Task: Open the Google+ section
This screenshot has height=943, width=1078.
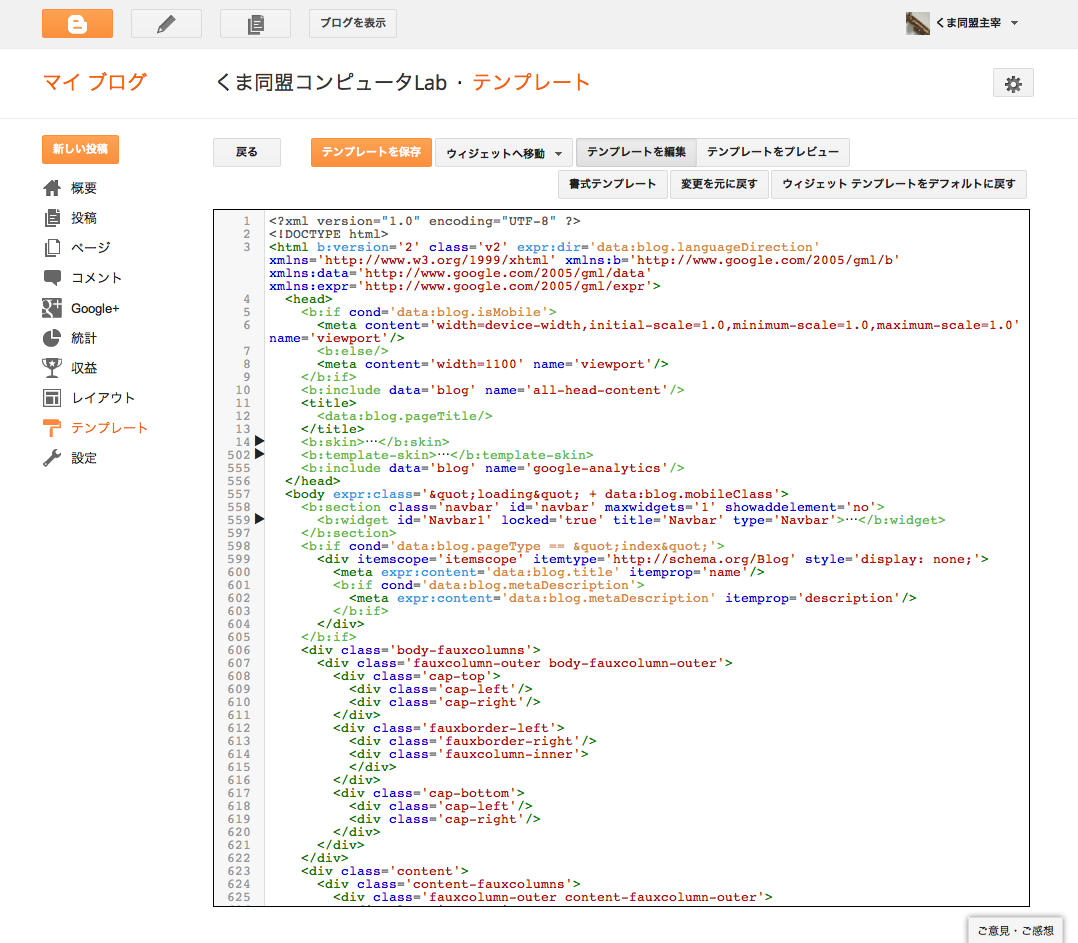Action: 96,309
